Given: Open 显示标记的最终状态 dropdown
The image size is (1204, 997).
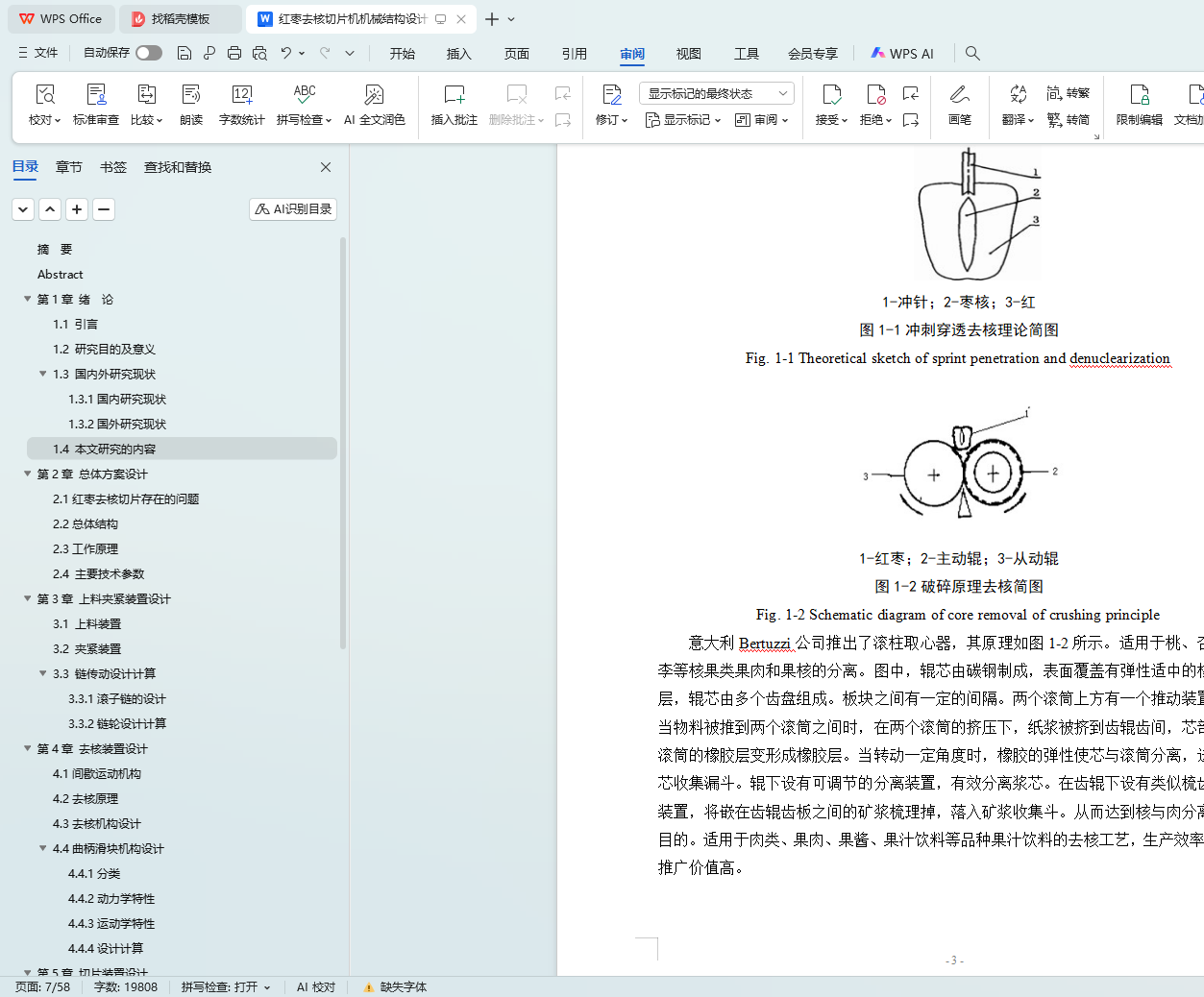Looking at the screenshot, I should (716, 93).
